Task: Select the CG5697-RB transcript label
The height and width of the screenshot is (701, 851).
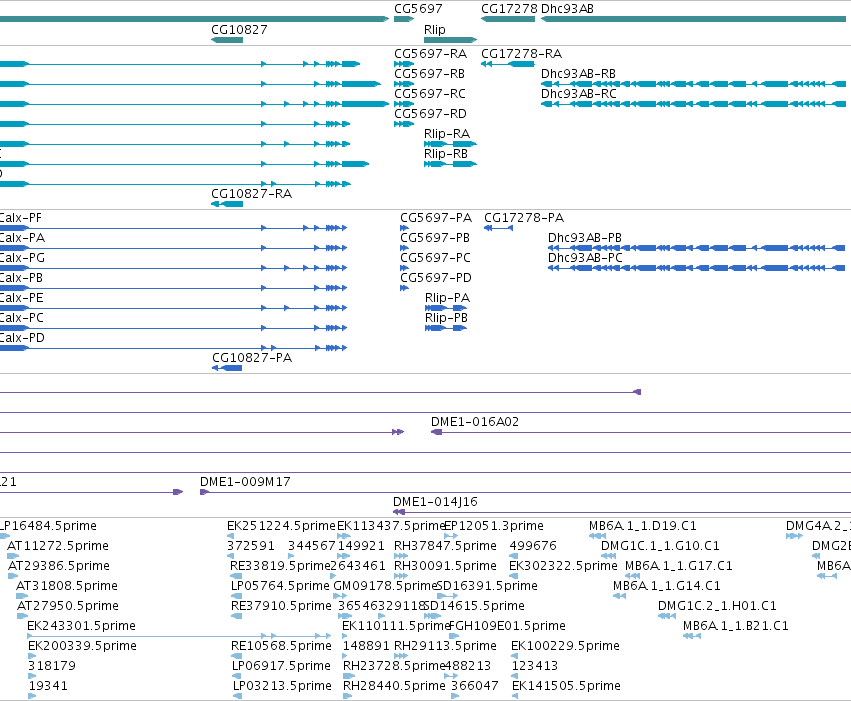Action: [x=429, y=73]
